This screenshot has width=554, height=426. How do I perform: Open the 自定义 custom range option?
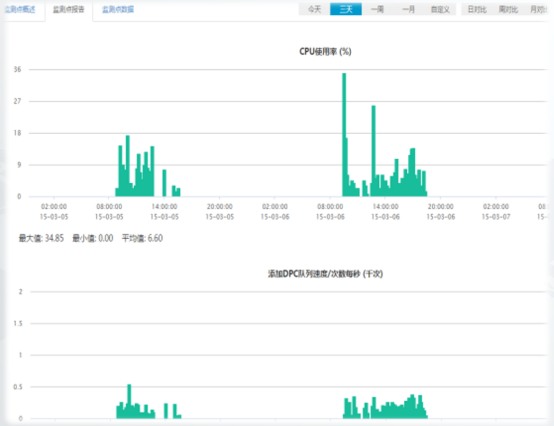[440, 9]
